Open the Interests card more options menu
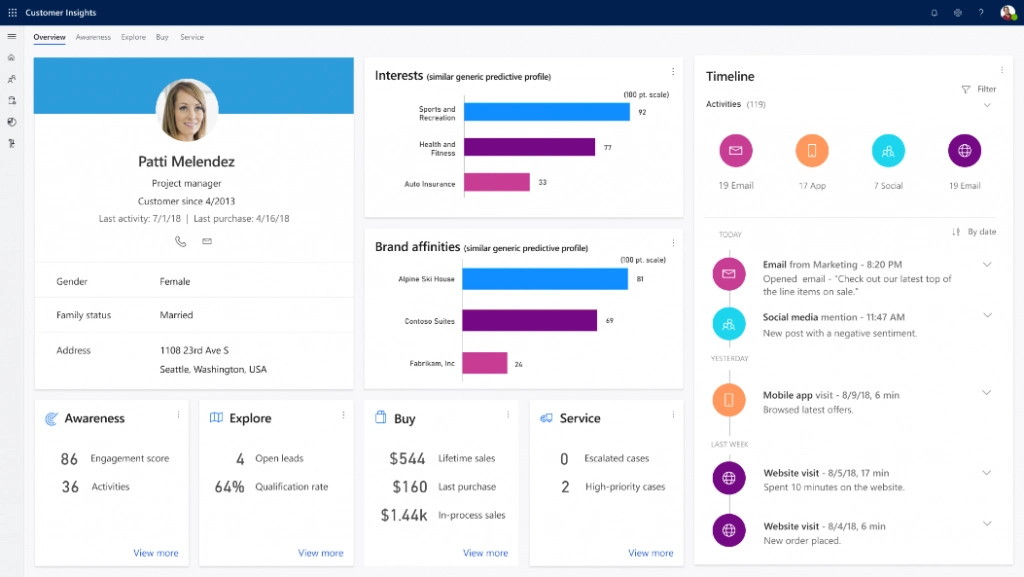 [x=673, y=72]
